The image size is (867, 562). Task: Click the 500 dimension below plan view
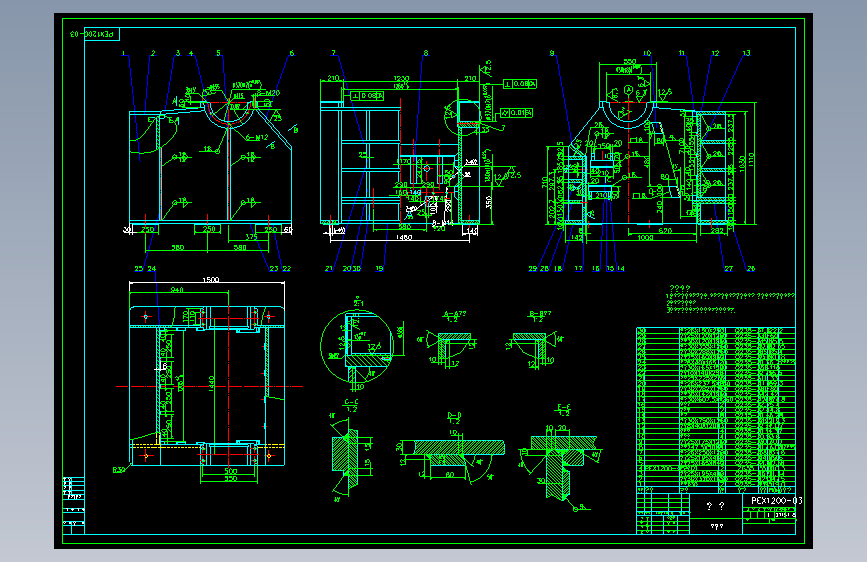click(231, 471)
